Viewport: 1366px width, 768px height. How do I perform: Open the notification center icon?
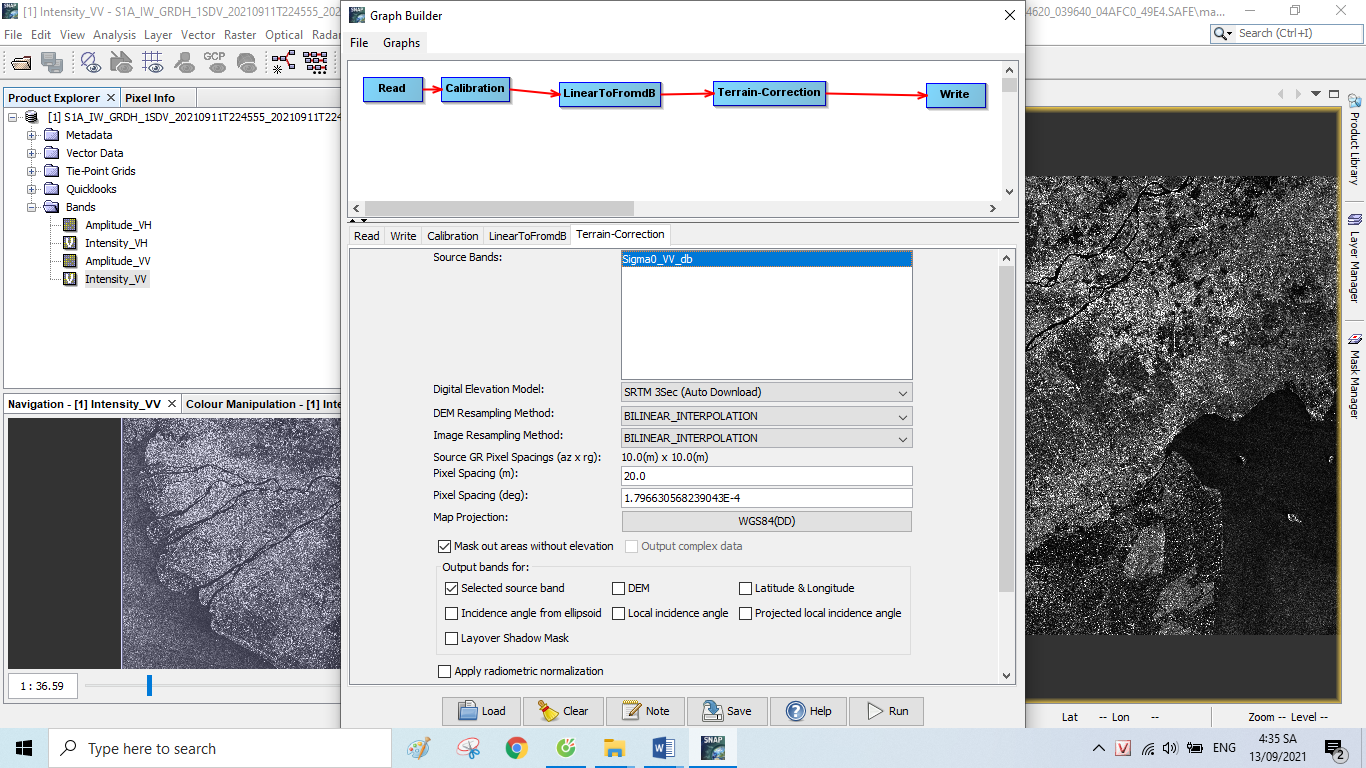tap(1335, 748)
